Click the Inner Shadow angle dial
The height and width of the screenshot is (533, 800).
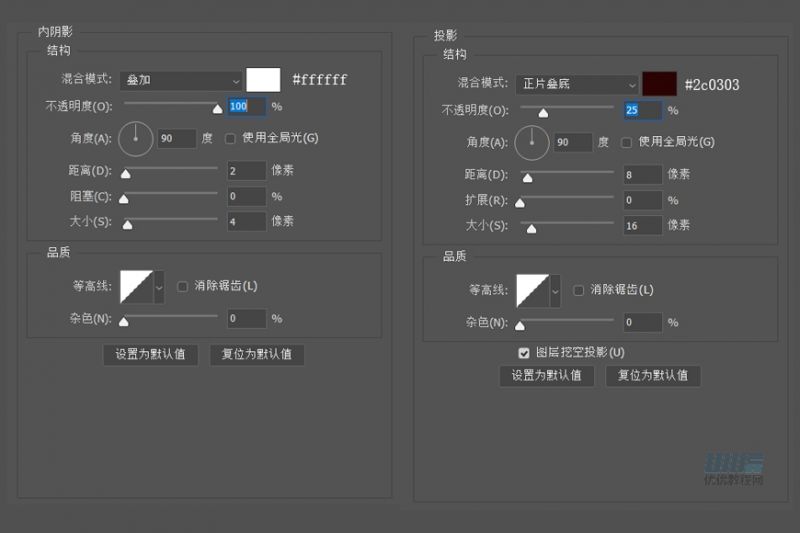pyautogui.click(x=135, y=138)
